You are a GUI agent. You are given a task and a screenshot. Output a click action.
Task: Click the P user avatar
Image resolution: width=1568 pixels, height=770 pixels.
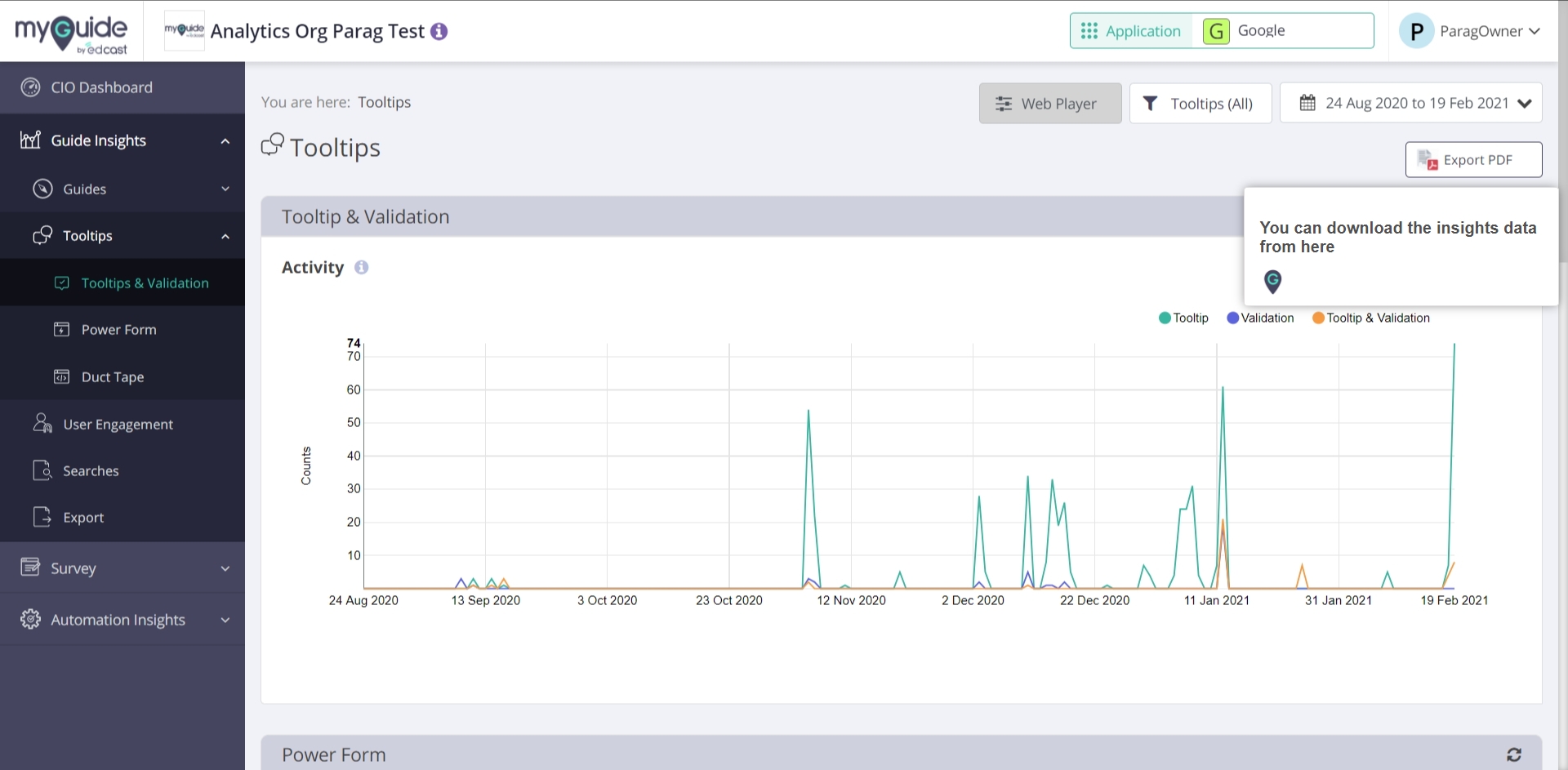1417,31
